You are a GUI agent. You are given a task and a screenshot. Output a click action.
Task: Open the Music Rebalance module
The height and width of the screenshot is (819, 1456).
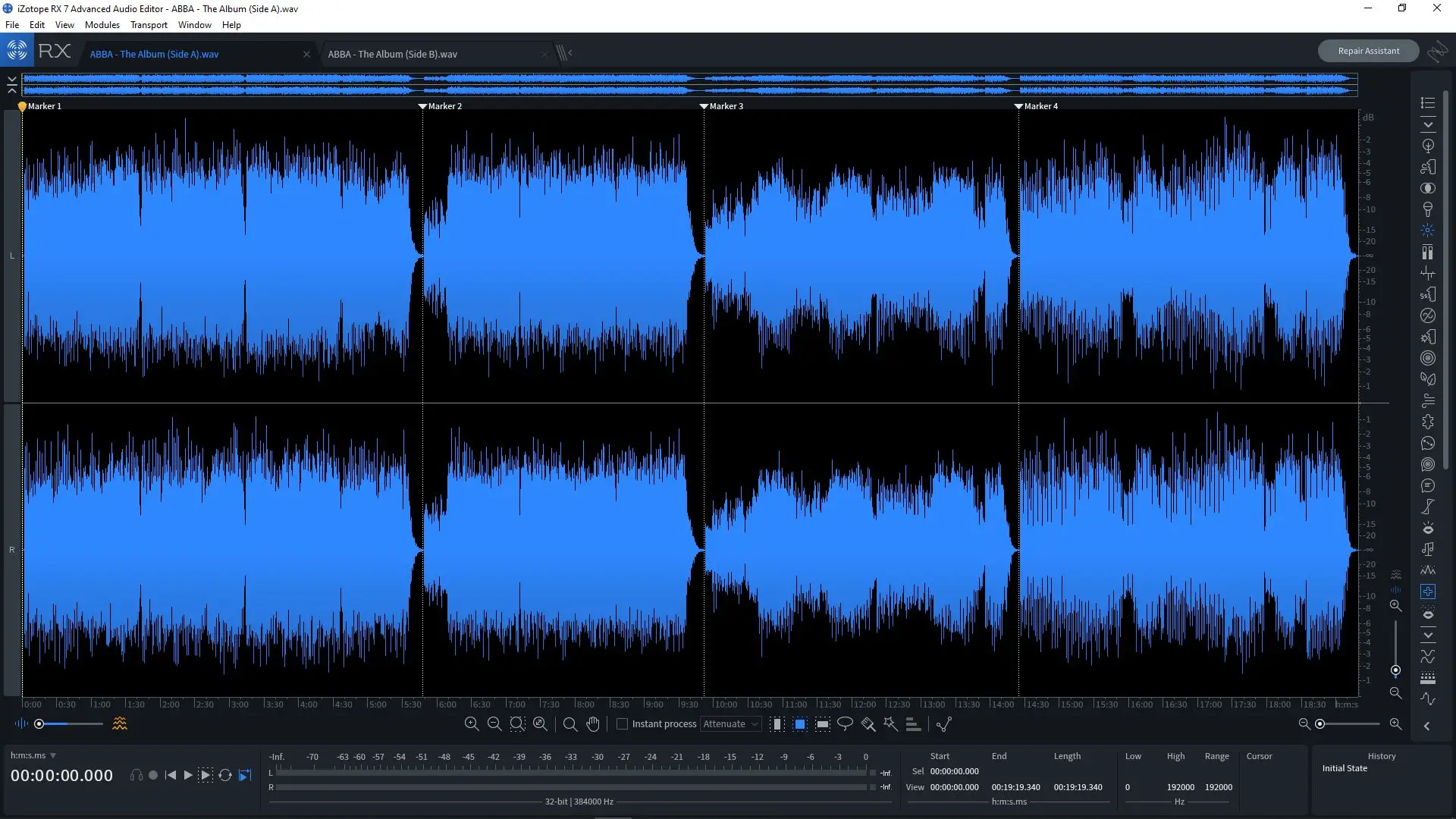(x=1428, y=549)
